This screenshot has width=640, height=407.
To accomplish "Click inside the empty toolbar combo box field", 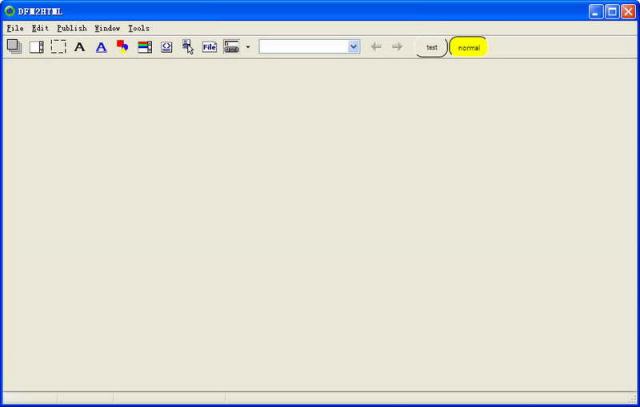I will point(303,47).
